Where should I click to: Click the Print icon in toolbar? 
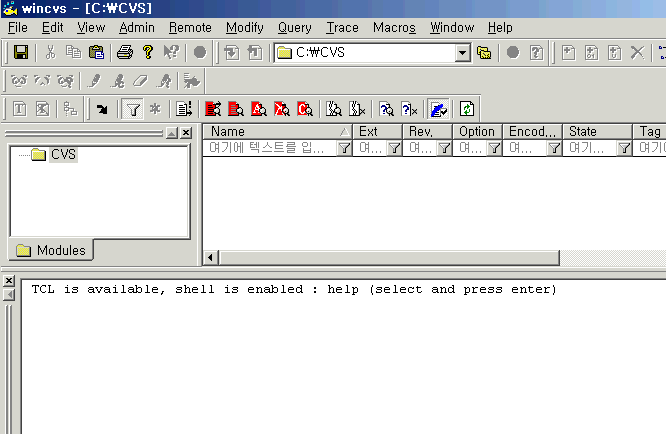pos(124,52)
